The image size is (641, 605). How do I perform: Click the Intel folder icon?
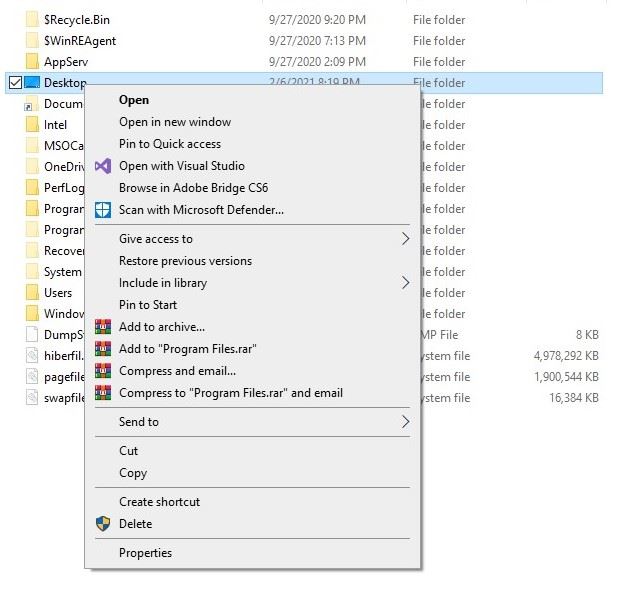point(32,124)
